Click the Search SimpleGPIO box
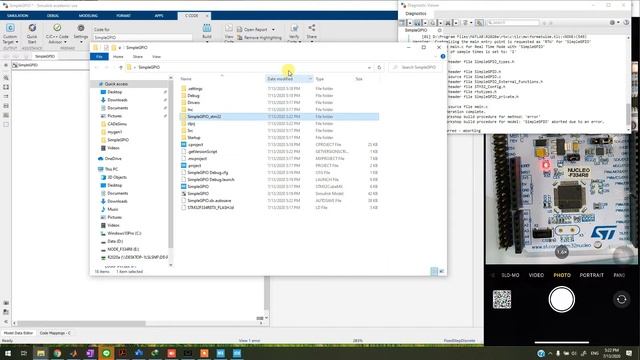Image resolution: width=640 pixels, height=360 pixels. (416, 67)
